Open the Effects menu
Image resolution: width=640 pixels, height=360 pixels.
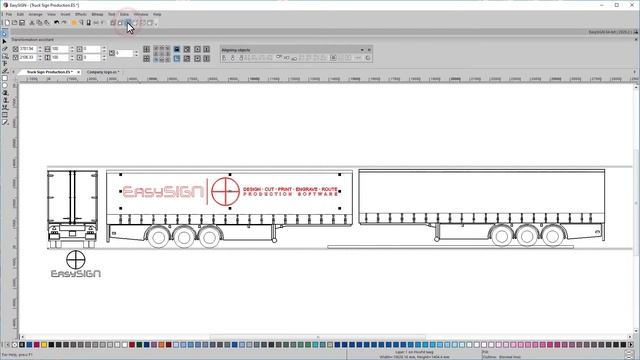(x=81, y=14)
